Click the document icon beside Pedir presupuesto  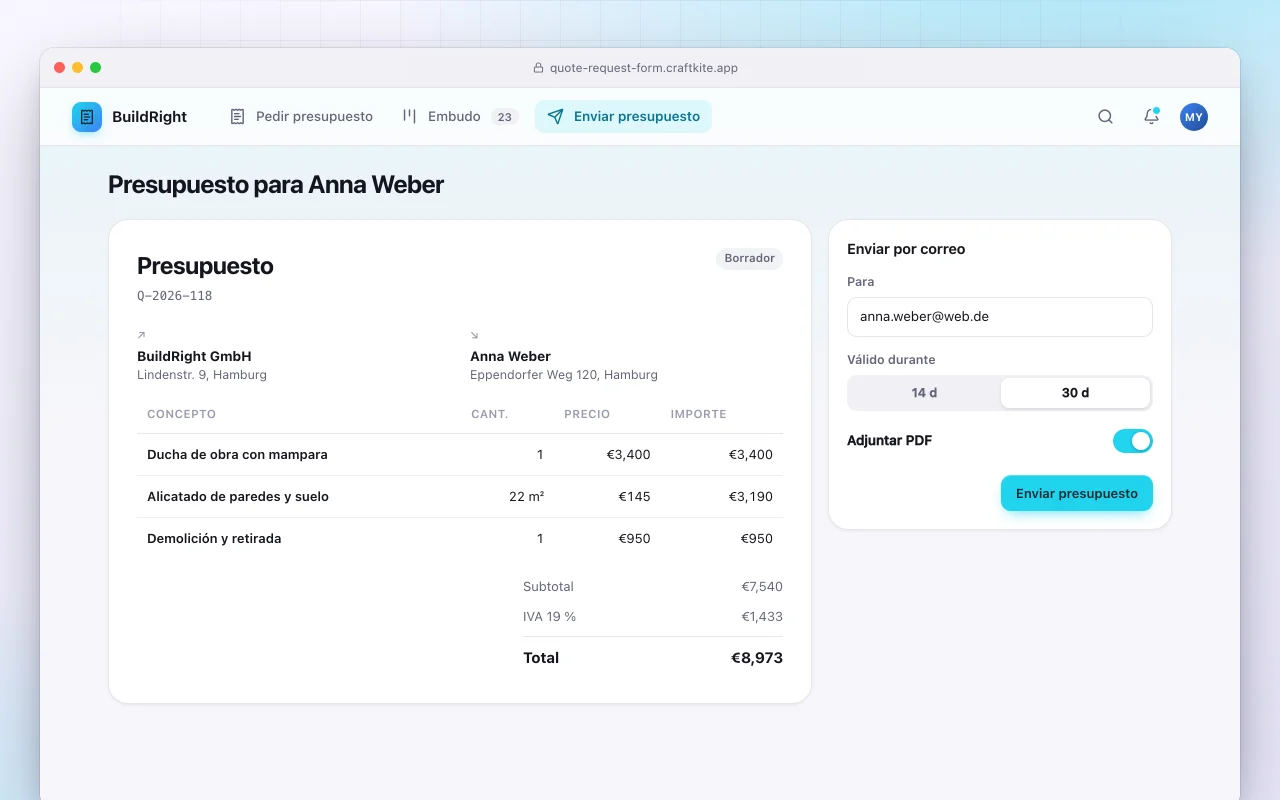[237, 117]
